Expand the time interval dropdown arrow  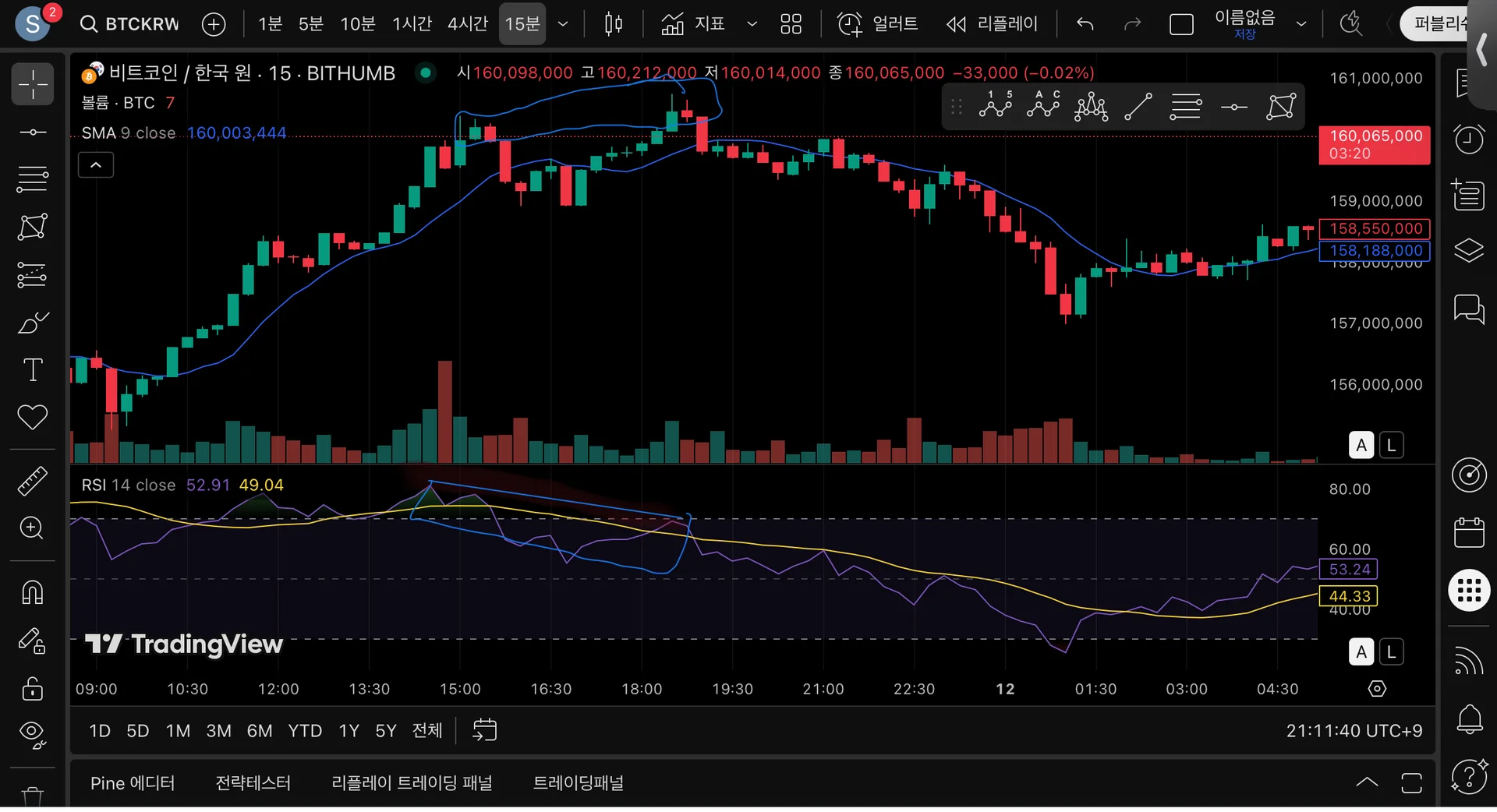click(563, 24)
